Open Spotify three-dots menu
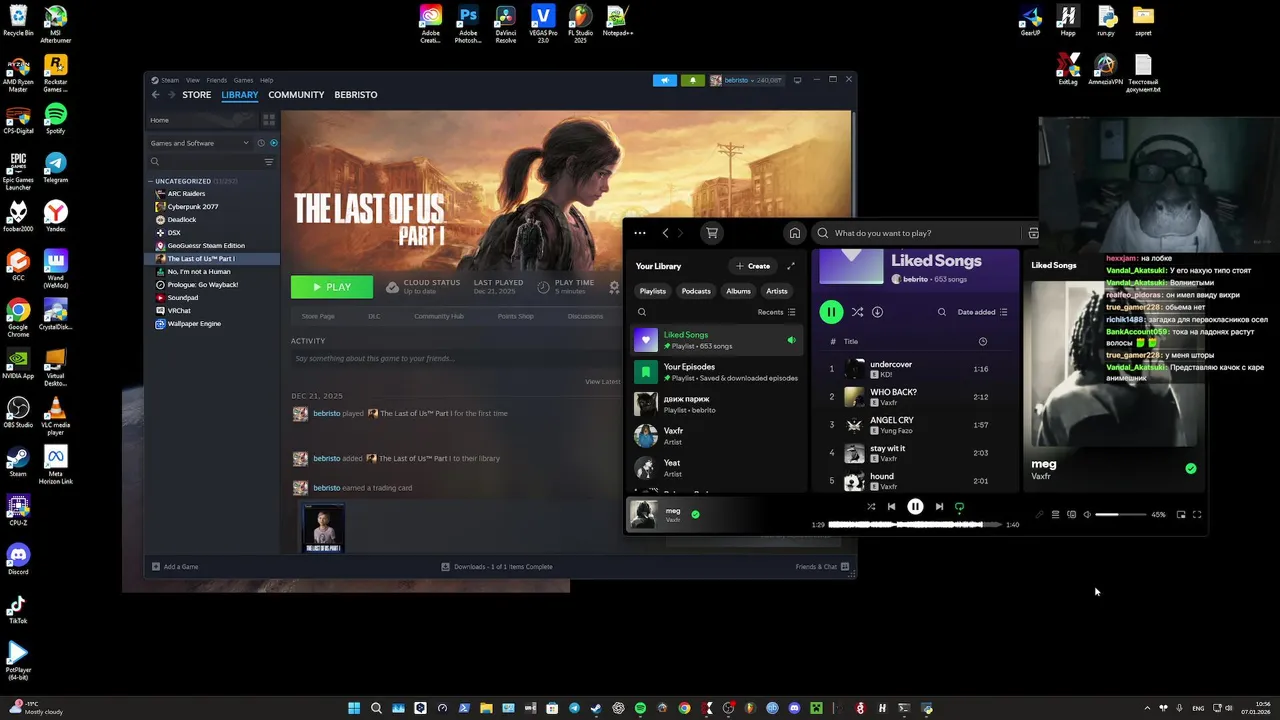This screenshot has height=720, width=1280. point(640,233)
